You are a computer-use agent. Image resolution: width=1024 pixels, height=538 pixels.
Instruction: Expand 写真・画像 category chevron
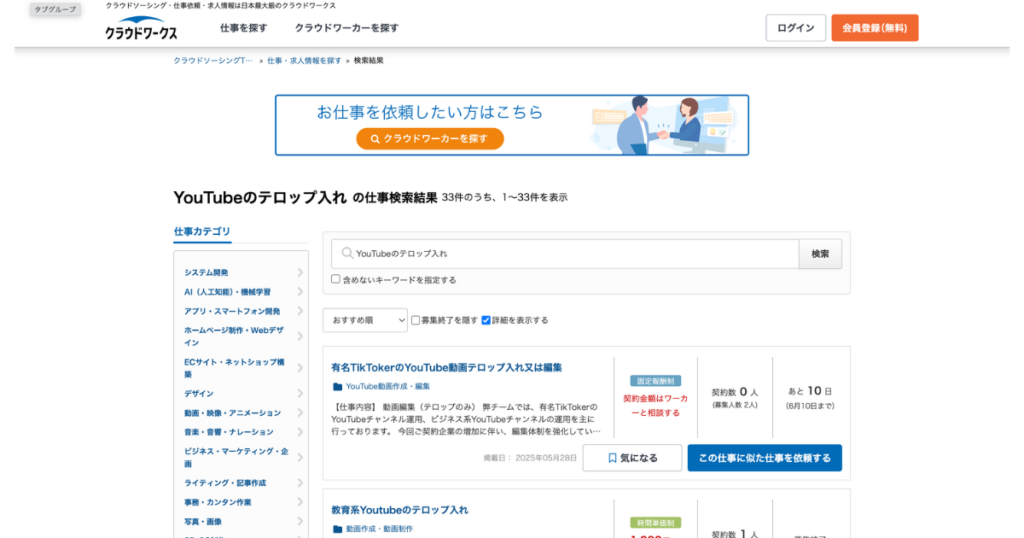pos(300,522)
